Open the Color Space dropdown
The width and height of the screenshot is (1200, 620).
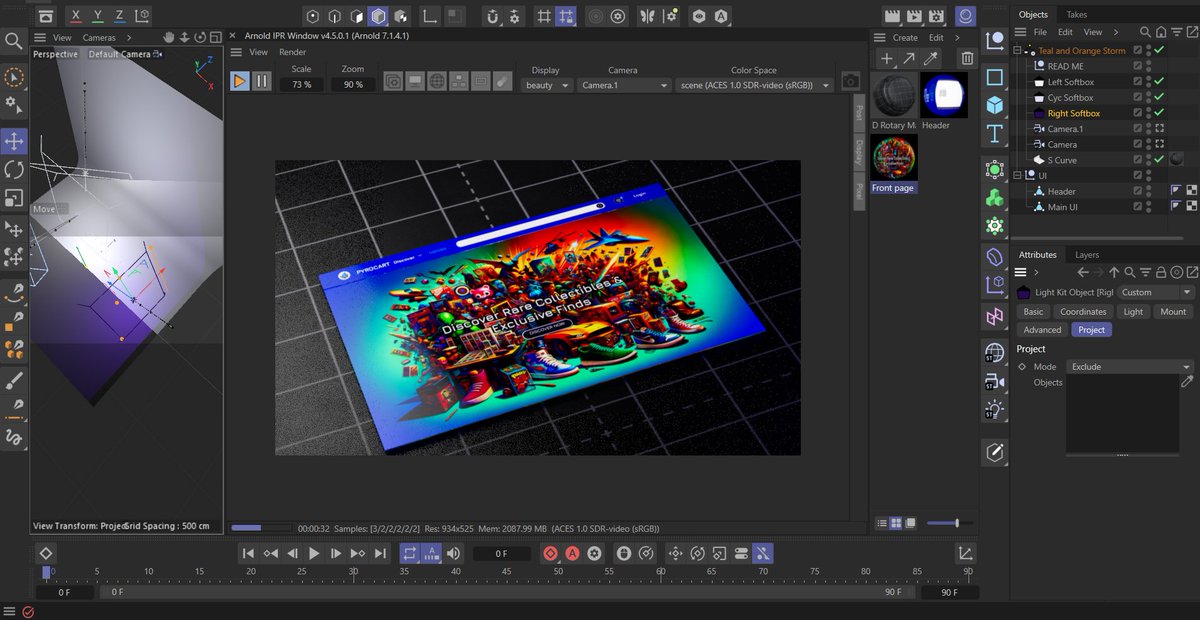point(754,85)
